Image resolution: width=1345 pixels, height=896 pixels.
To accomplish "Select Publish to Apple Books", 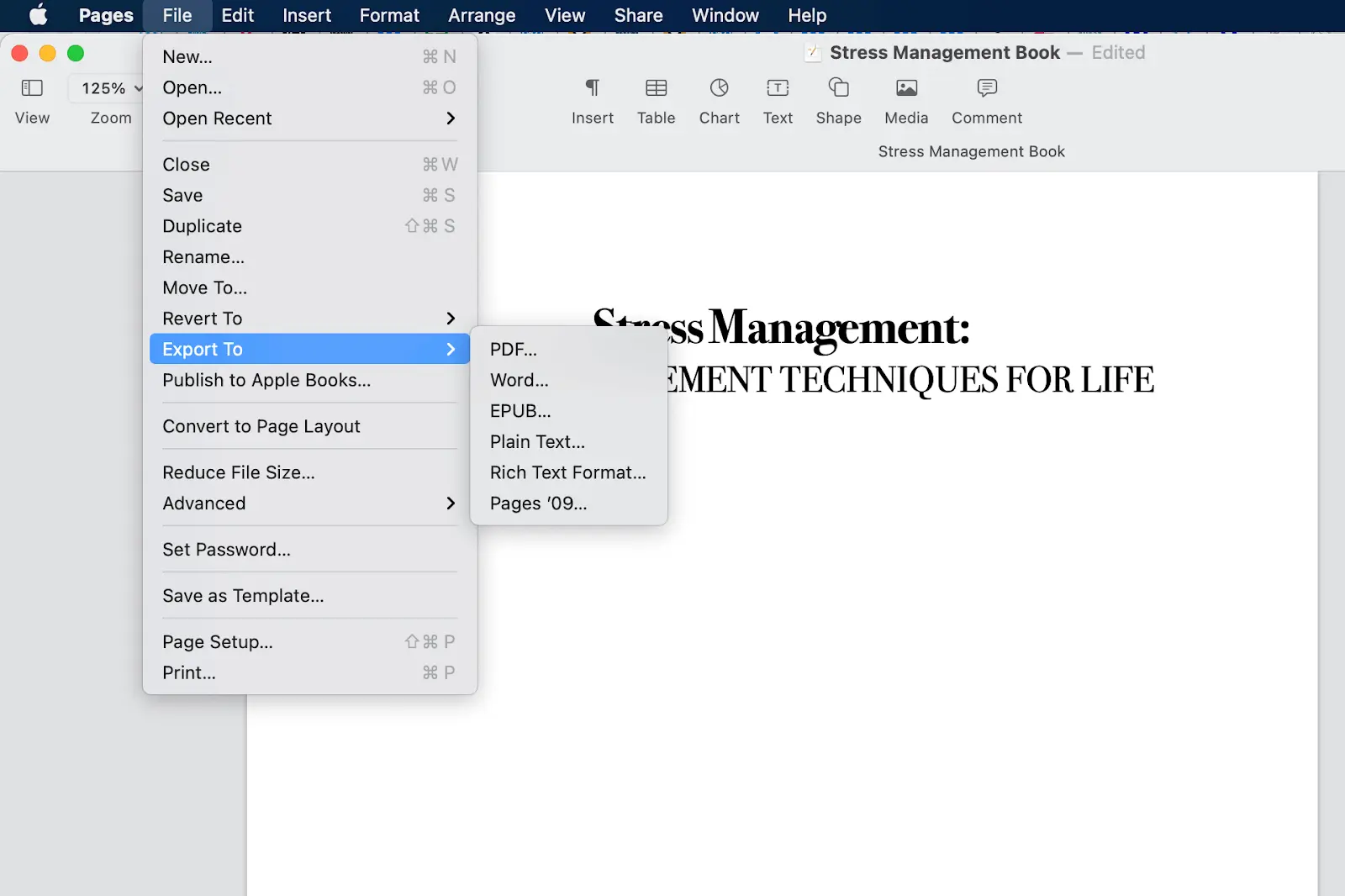I will 266,380.
